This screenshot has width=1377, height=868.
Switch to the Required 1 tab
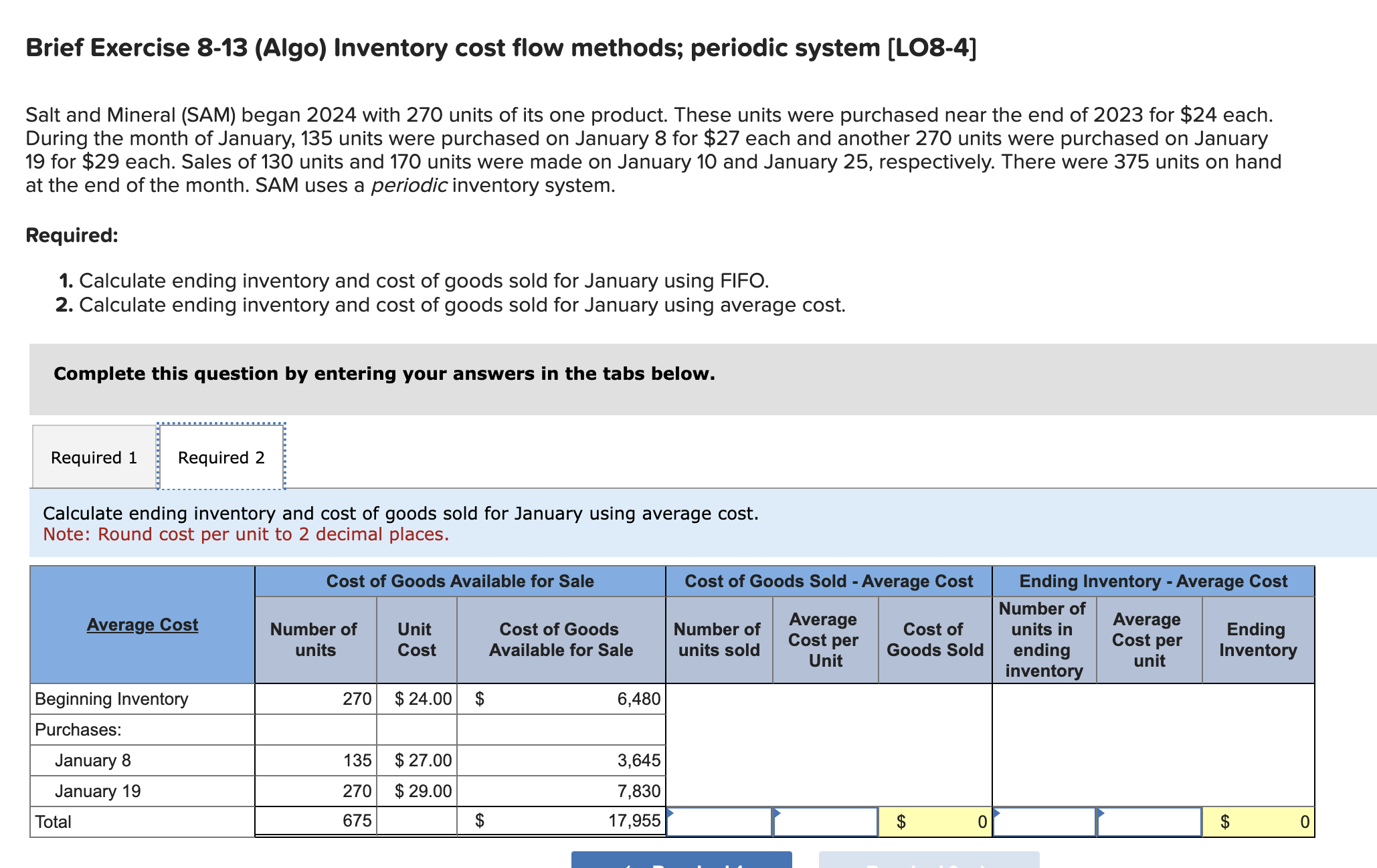pos(94,457)
